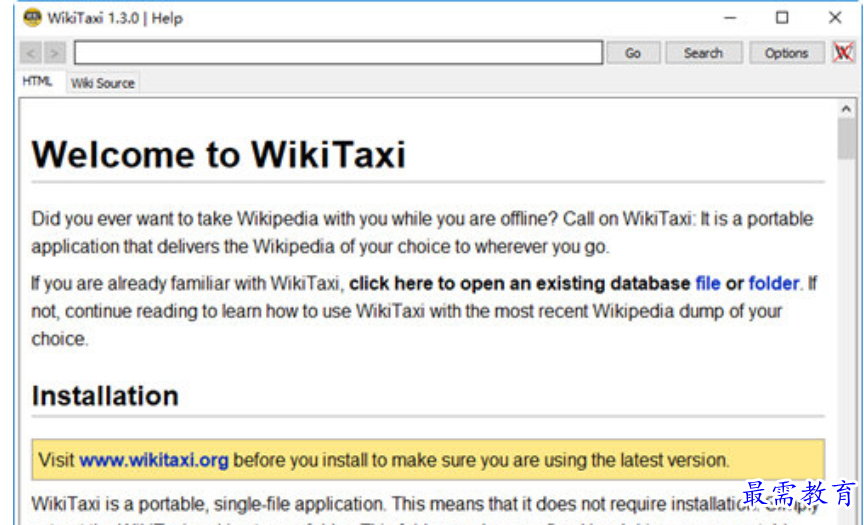Switch to the HTML tab
Viewport: 864px width, 525px height.
pos(37,82)
